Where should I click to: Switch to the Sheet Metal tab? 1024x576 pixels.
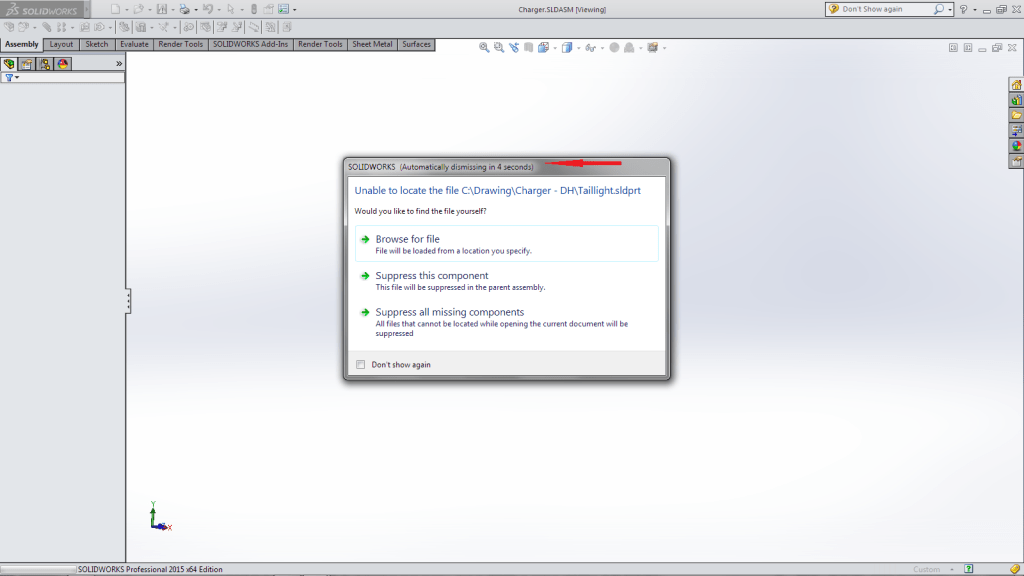click(x=372, y=44)
